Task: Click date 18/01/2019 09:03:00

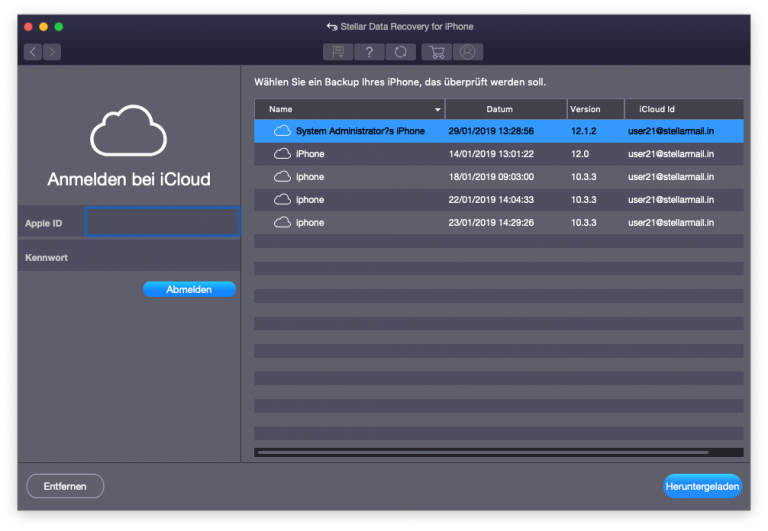Action: [491, 177]
